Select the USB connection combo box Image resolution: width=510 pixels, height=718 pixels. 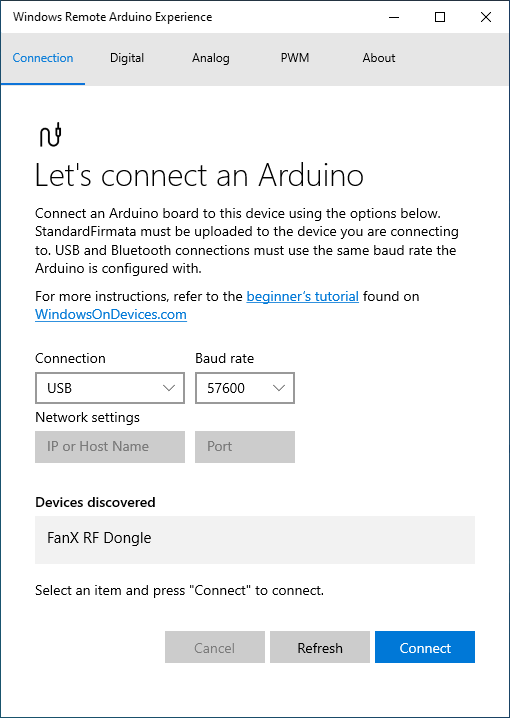point(110,388)
